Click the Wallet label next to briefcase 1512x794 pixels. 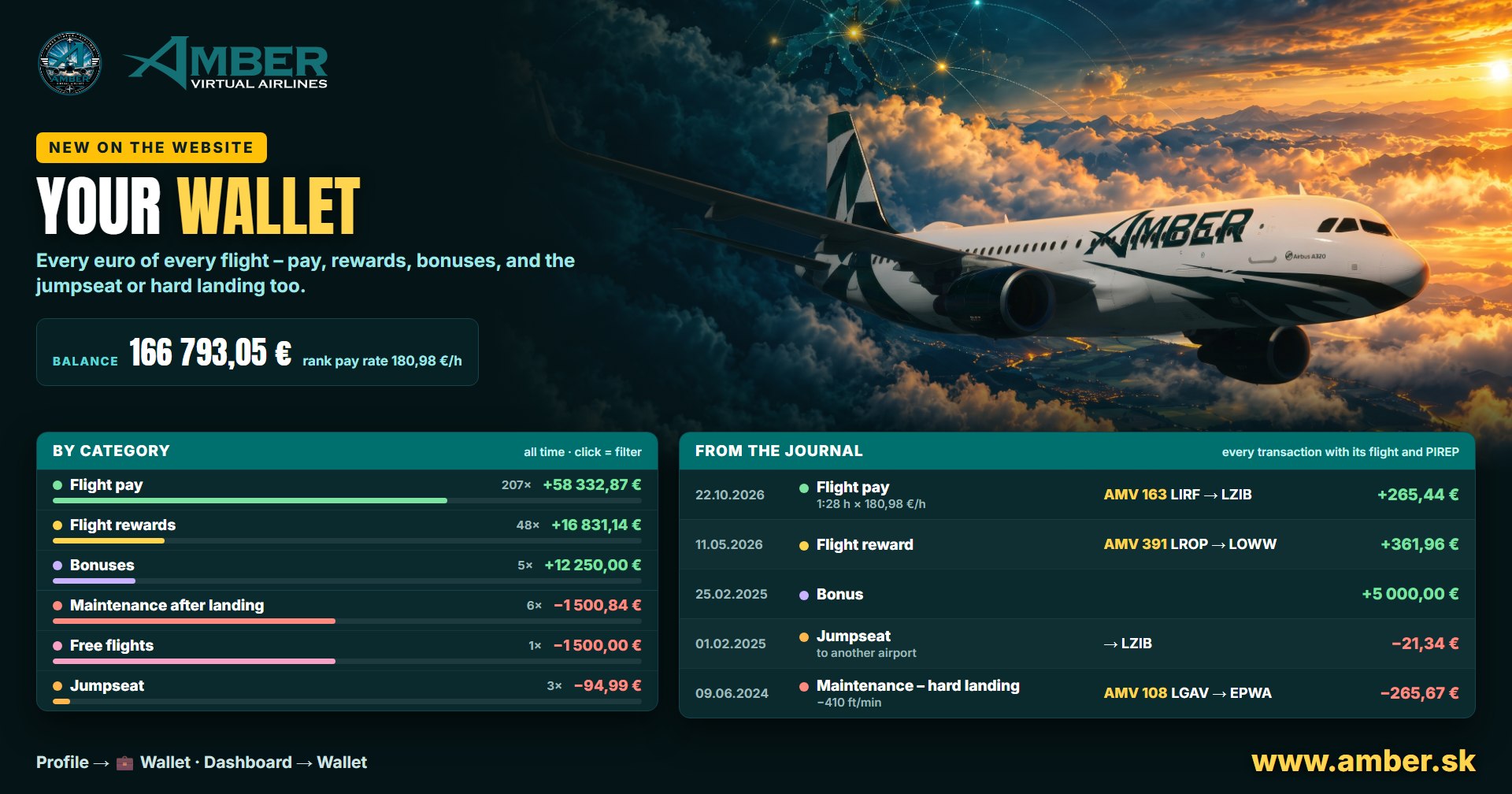(x=165, y=762)
